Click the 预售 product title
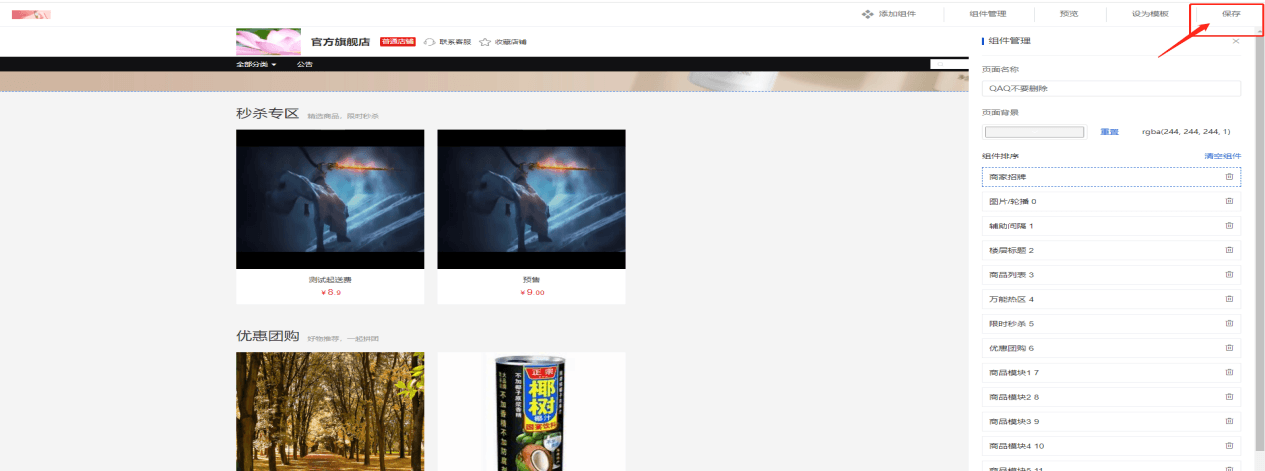The height and width of the screenshot is (471, 1265). pyautogui.click(x=531, y=279)
